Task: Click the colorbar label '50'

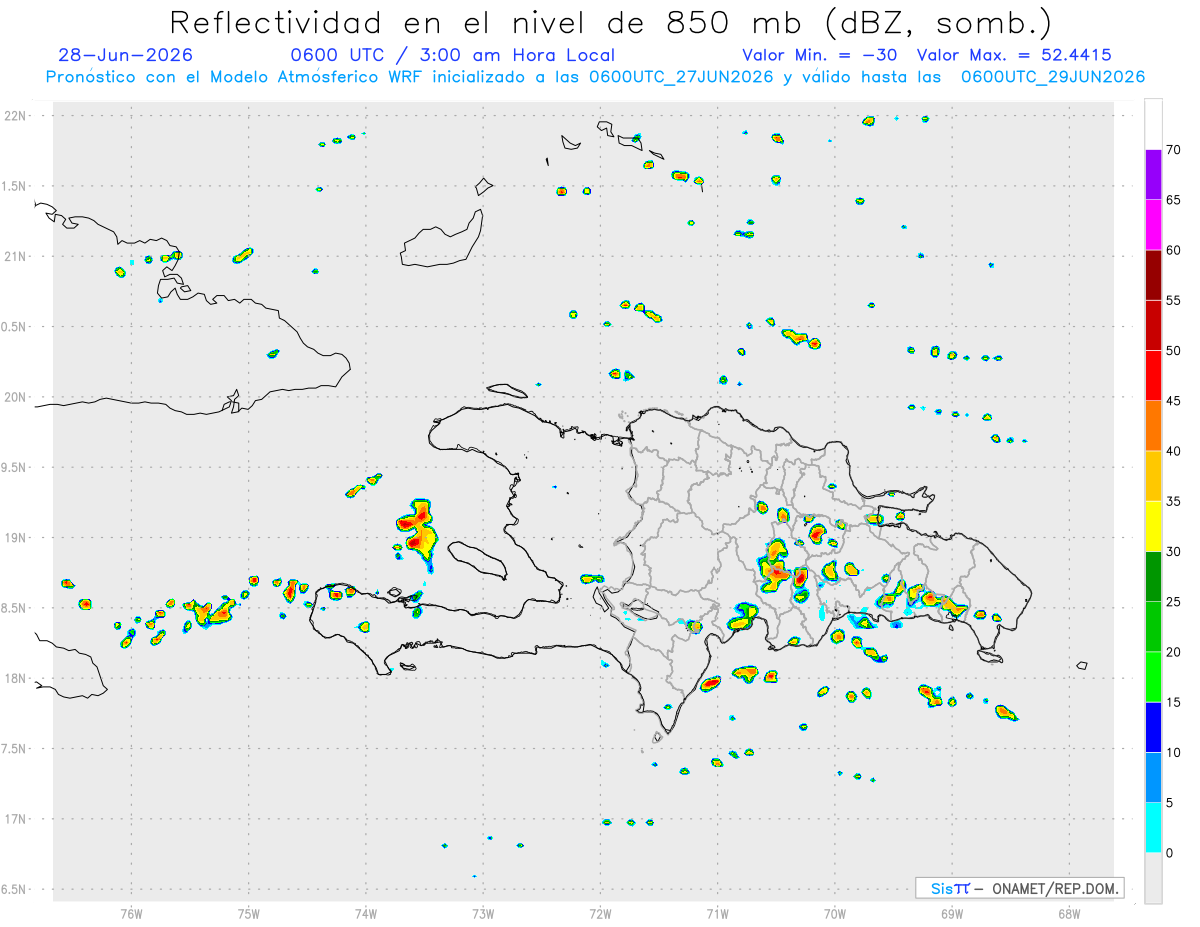Action: [1175, 351]
